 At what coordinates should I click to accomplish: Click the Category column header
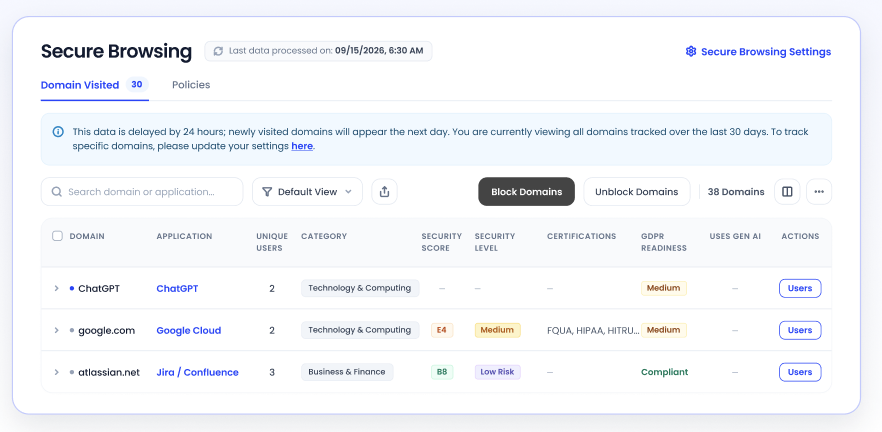click(324, 236)
